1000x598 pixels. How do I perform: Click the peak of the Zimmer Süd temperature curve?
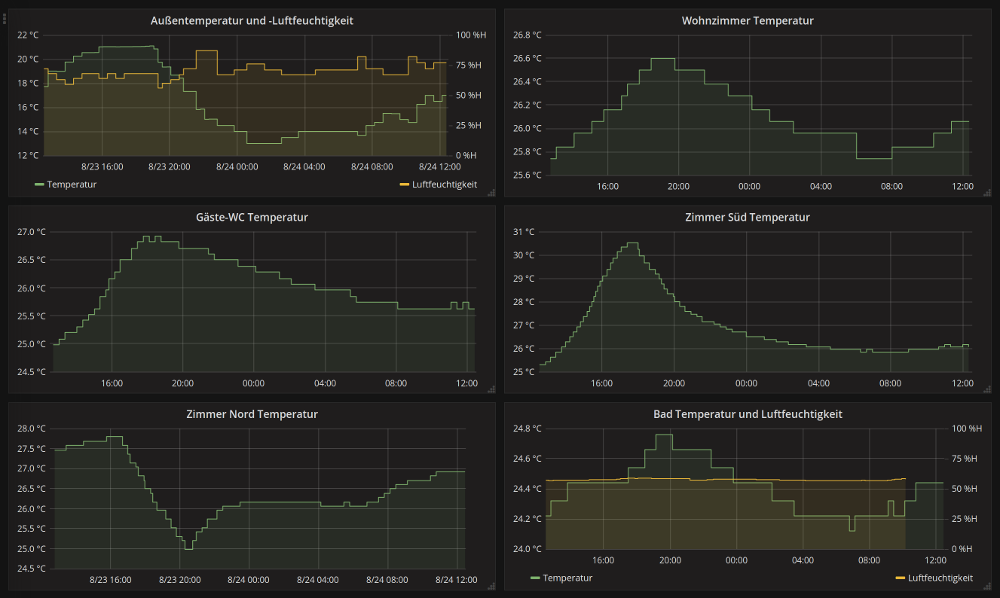[631, 243]
